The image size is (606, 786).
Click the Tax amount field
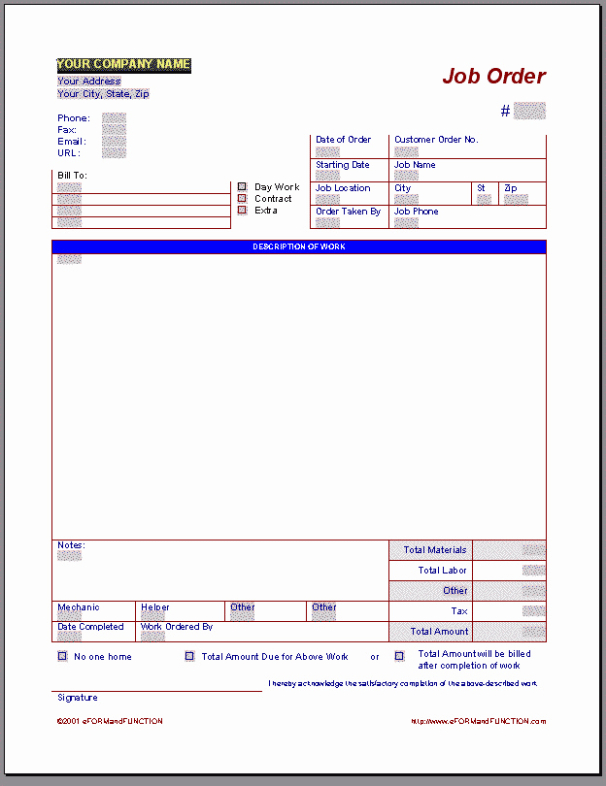tap(533, 611)
